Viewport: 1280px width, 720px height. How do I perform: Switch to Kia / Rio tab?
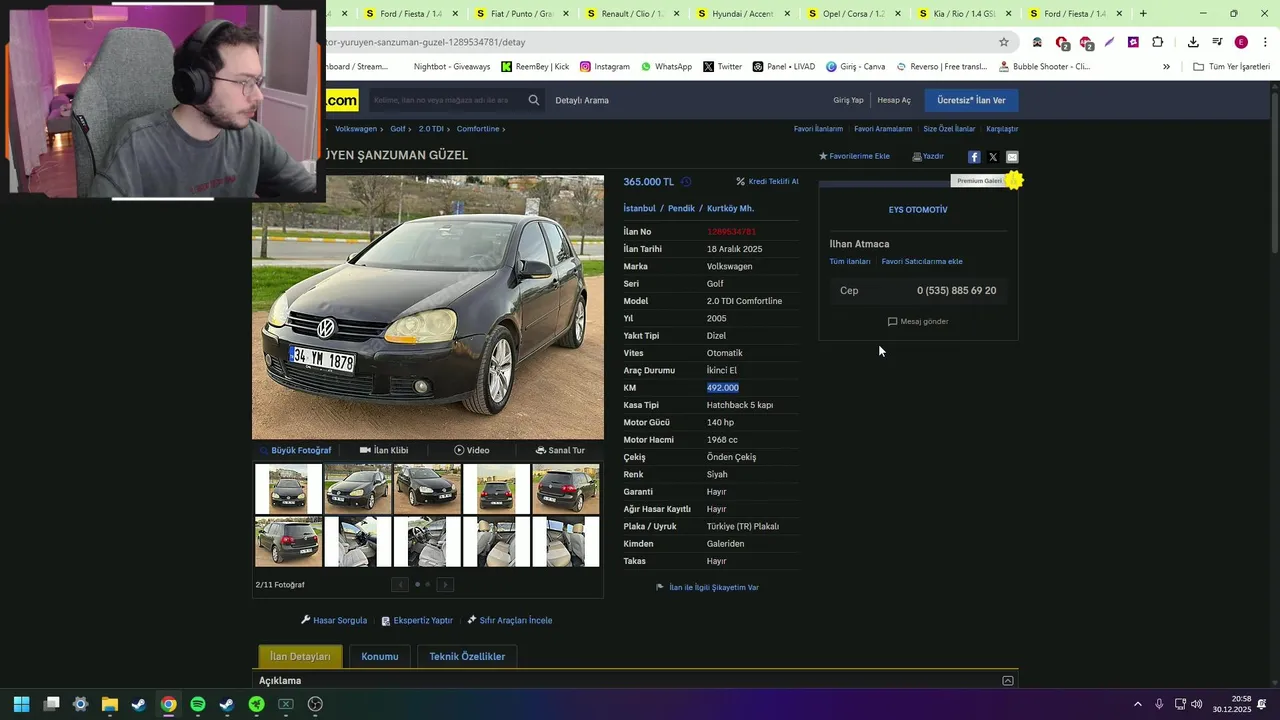964,14
